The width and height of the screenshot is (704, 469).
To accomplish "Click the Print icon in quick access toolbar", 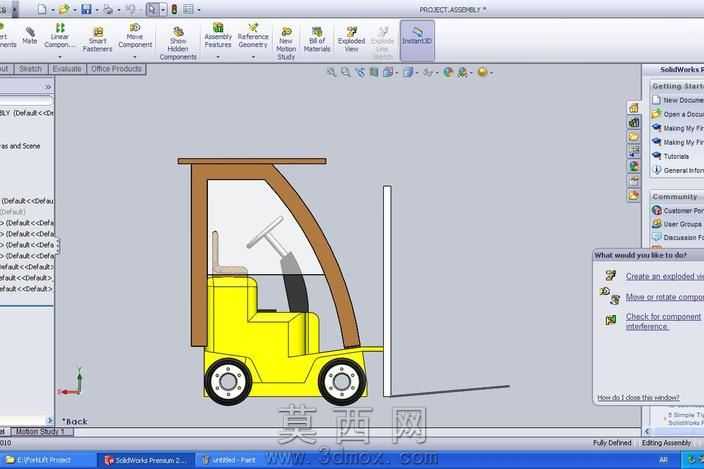I will (108, 9).
